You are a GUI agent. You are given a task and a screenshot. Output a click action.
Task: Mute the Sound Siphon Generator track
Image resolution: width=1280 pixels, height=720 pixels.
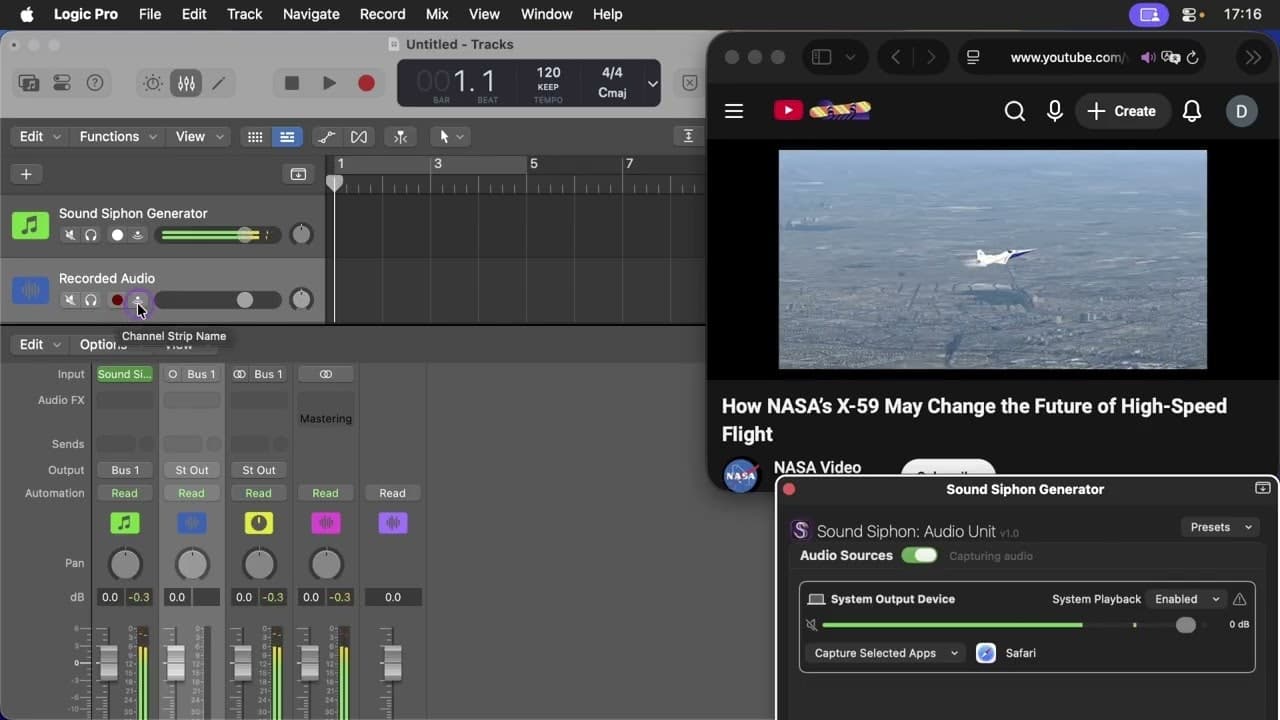coord(69,234)
